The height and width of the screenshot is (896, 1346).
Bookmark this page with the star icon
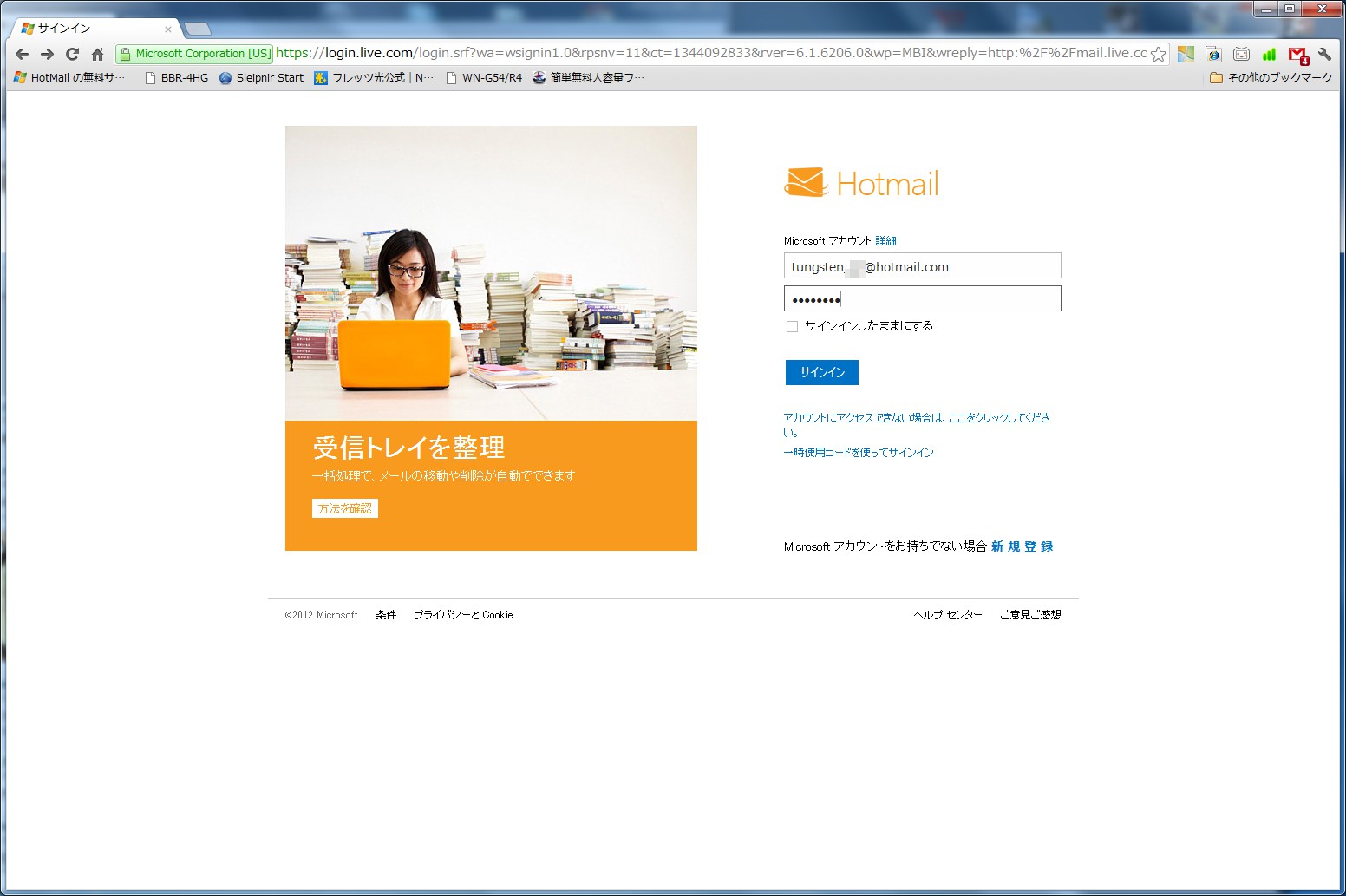pos(1159,54)
